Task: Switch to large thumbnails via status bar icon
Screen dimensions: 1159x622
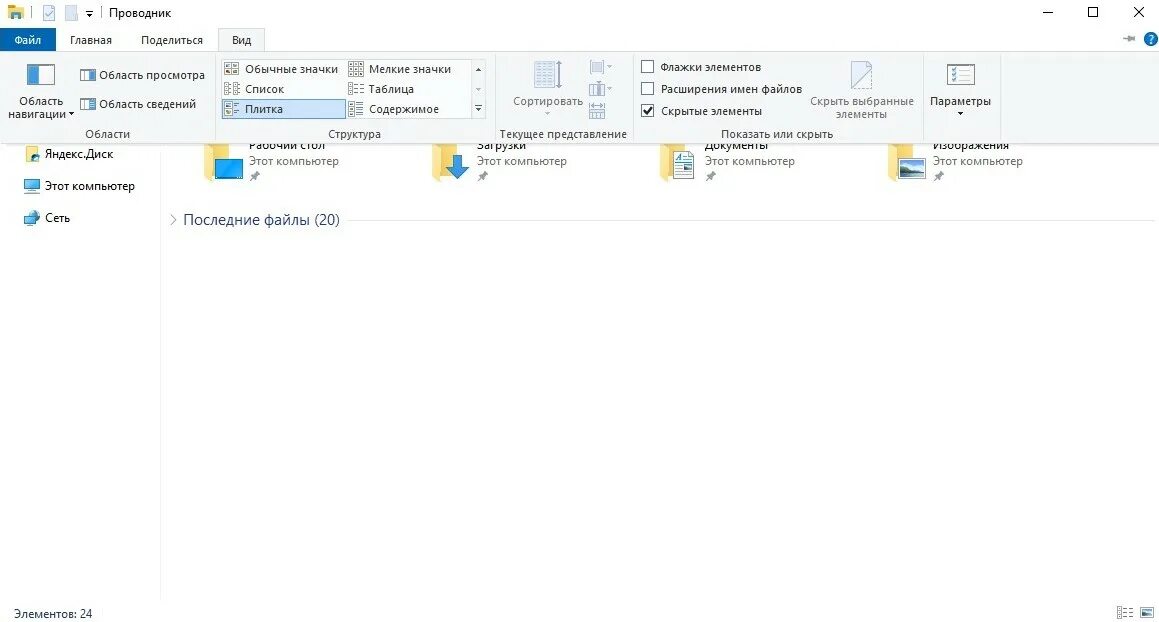Action: click(x=1147, y=612)
